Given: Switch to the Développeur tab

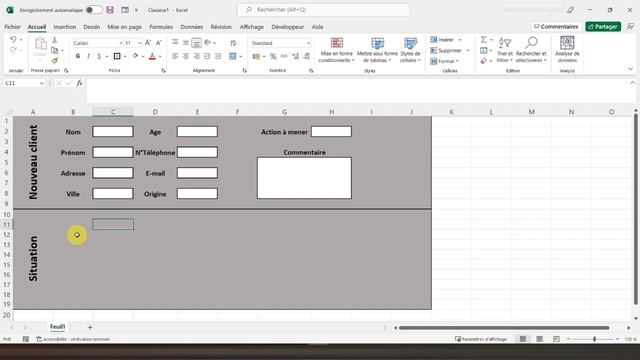Looking at the screenshot, I should [287, 27].
